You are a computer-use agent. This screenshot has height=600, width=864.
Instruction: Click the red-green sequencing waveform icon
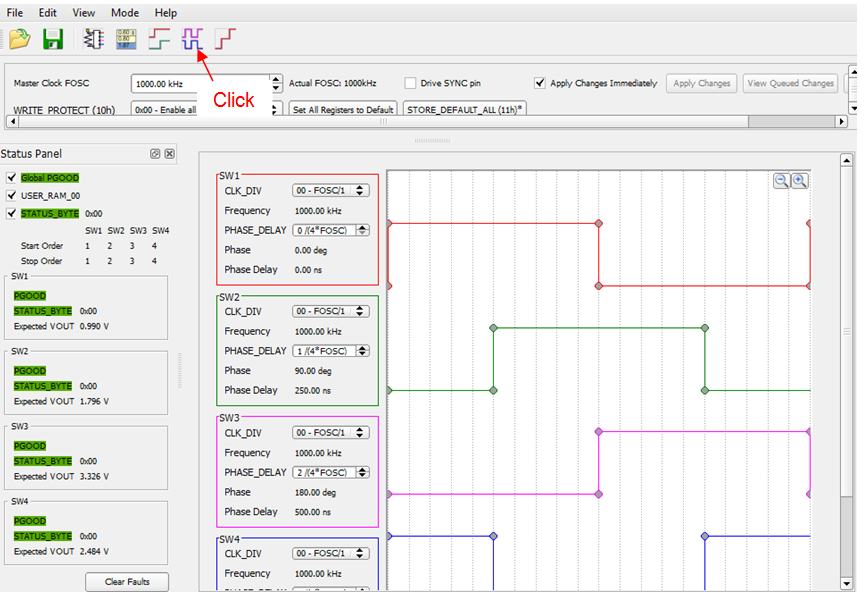(x=159, y=40)
